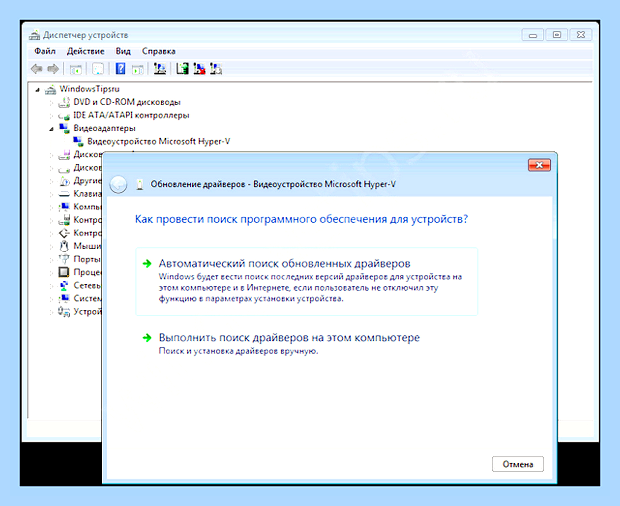Screen dimensions: 620x506
Task: Click the dialog heading Как провести поиск
Action: 301,219
